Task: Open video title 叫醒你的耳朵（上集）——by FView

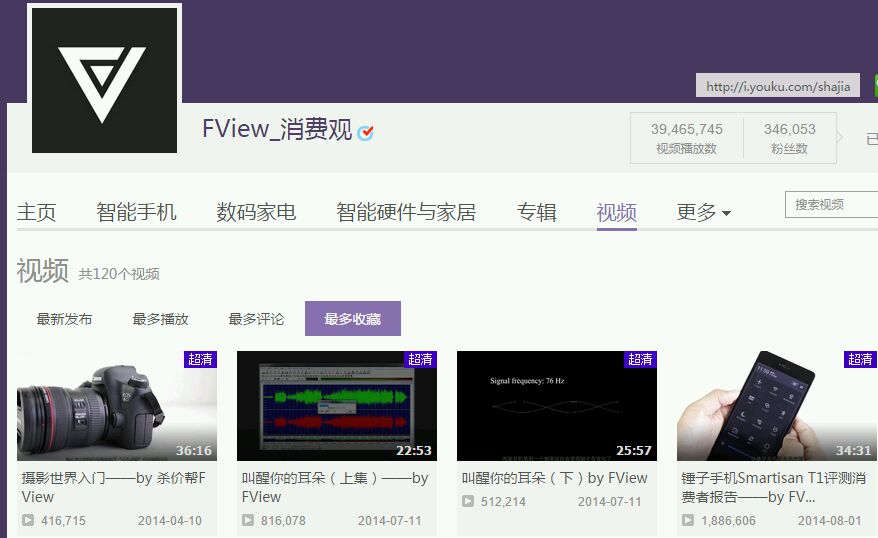Action: 335,487
